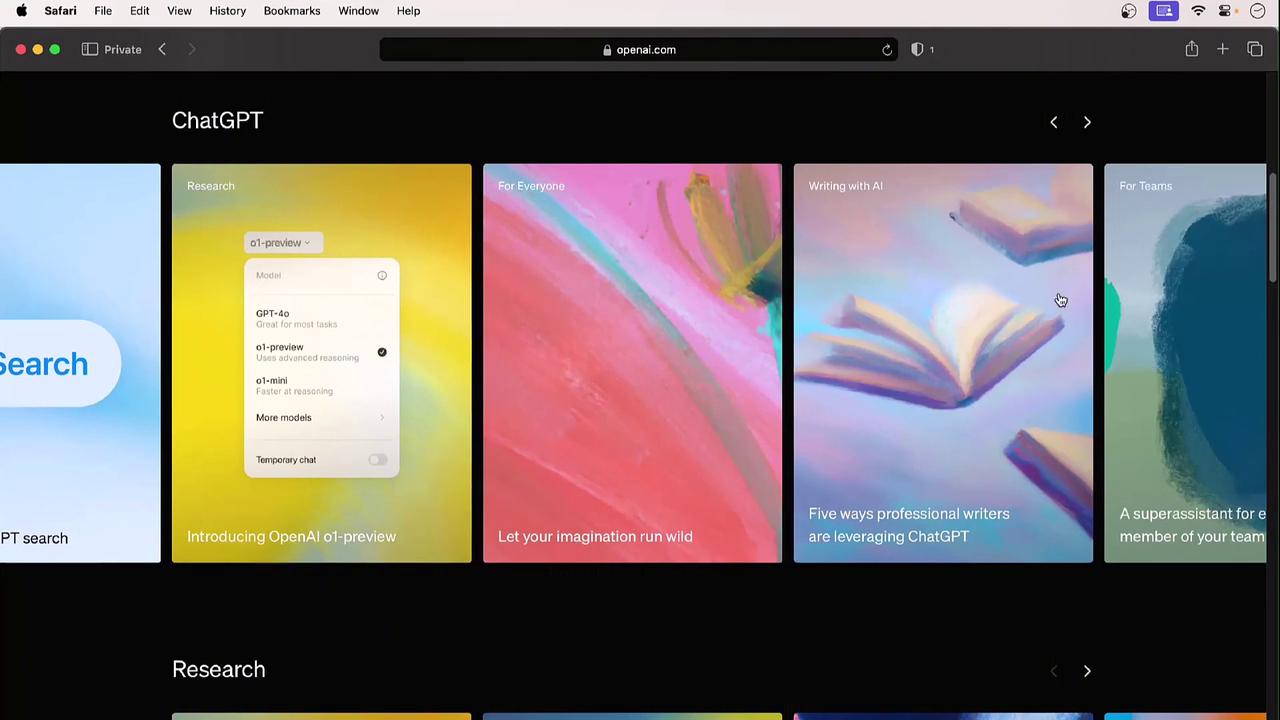
Task: Open a new tab with plus icon
Action: [1222, 49]
